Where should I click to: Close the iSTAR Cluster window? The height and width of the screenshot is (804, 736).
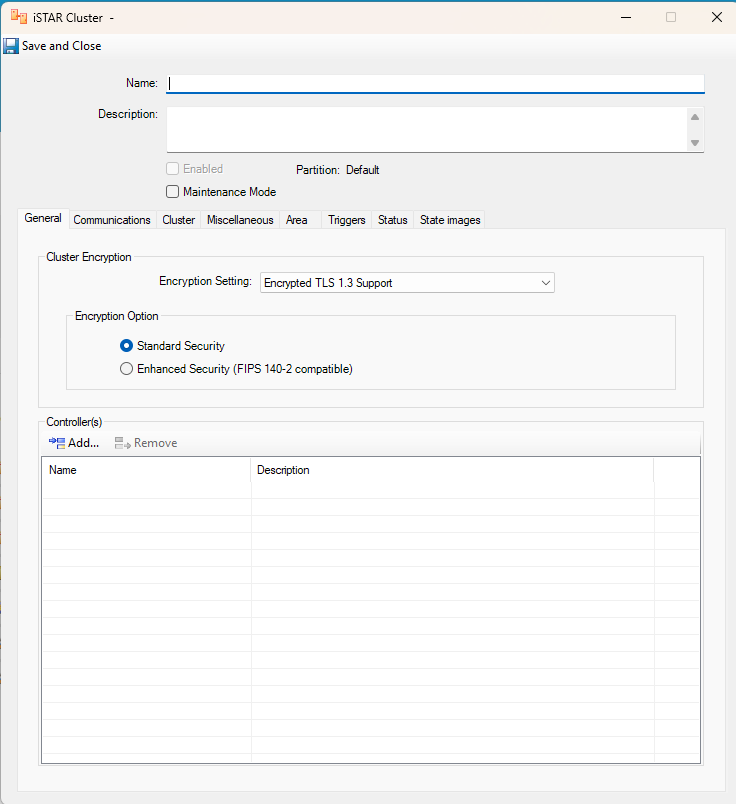tap(717, 17)
